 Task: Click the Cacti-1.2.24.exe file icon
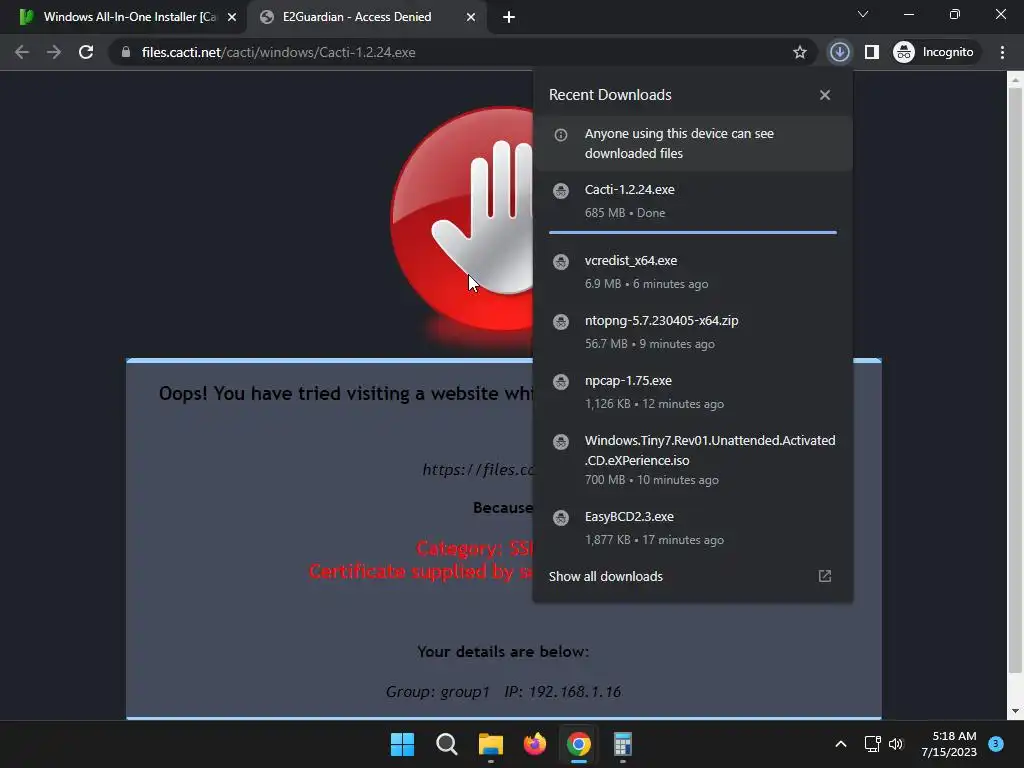(x=561, y=191)
